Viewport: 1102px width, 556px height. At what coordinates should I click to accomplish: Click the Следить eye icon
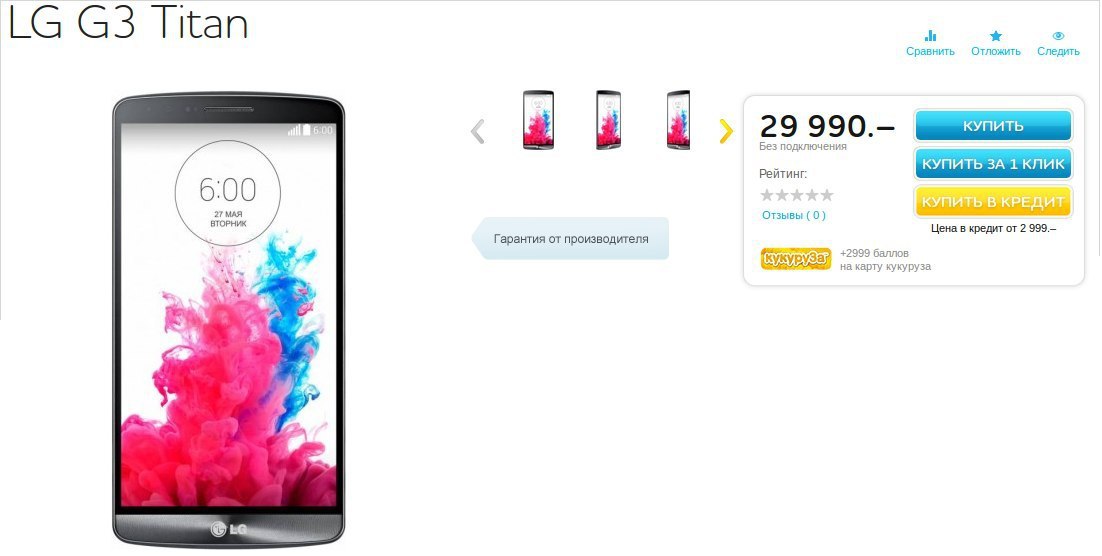pos(1058,36)
